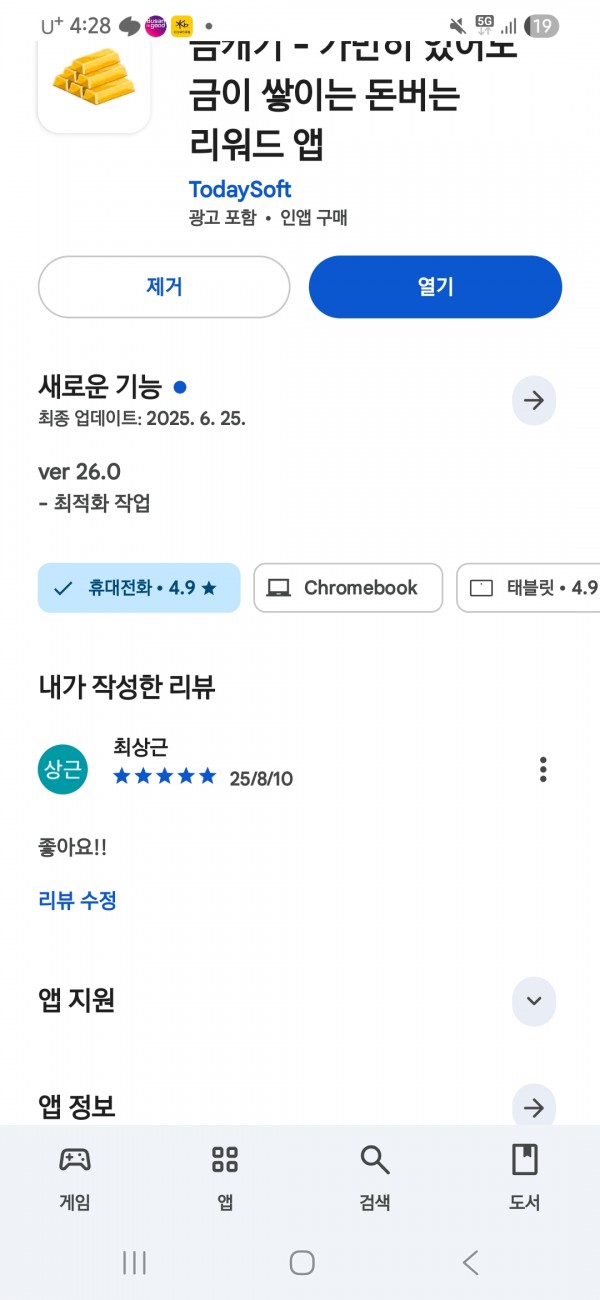This screenshot has width=600, height=1300.
Task: Tap the 제거 uninstall button
Action: 164,287
